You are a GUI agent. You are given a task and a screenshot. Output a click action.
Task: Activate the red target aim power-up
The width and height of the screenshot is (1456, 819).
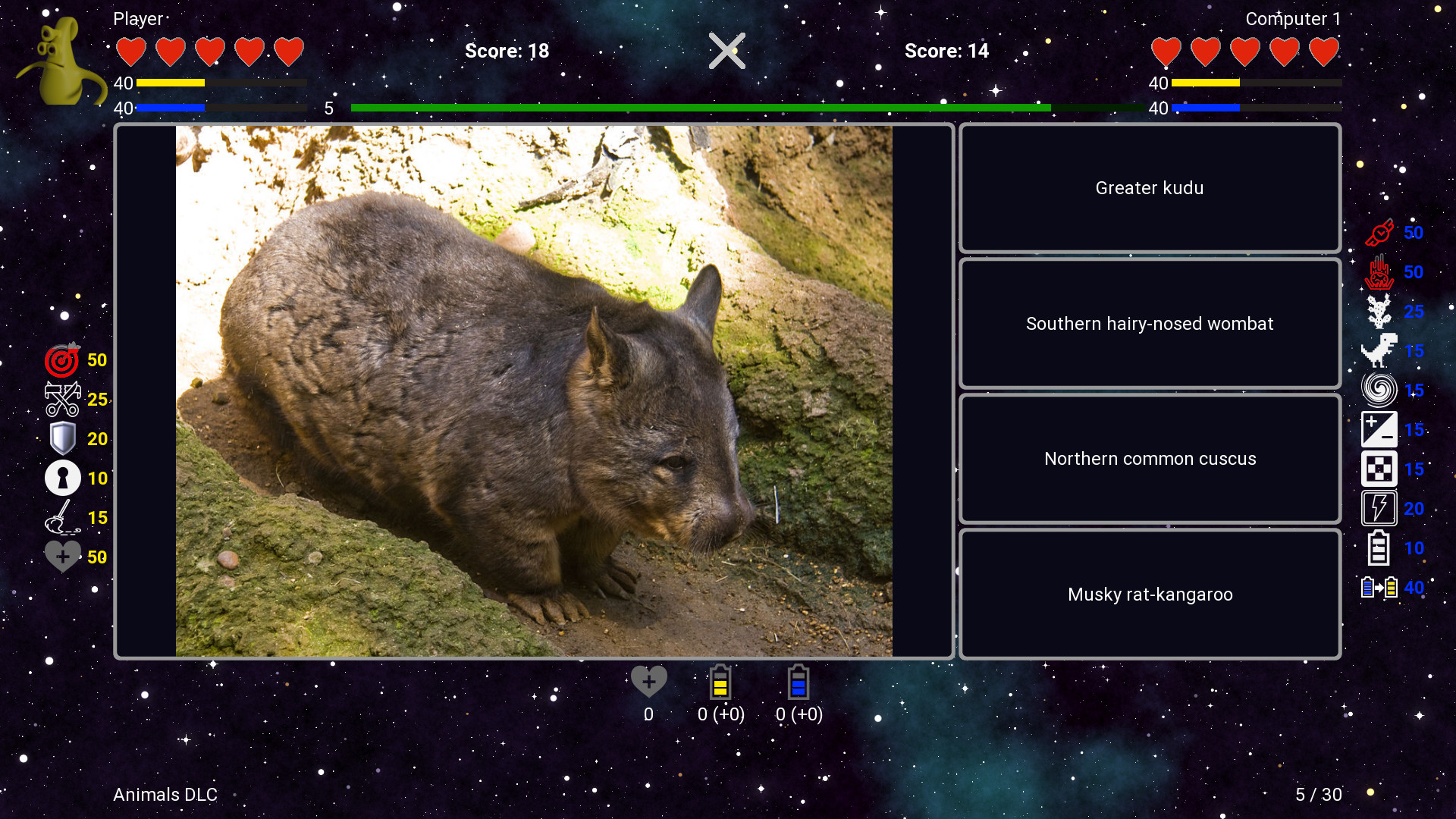[63, 360]
